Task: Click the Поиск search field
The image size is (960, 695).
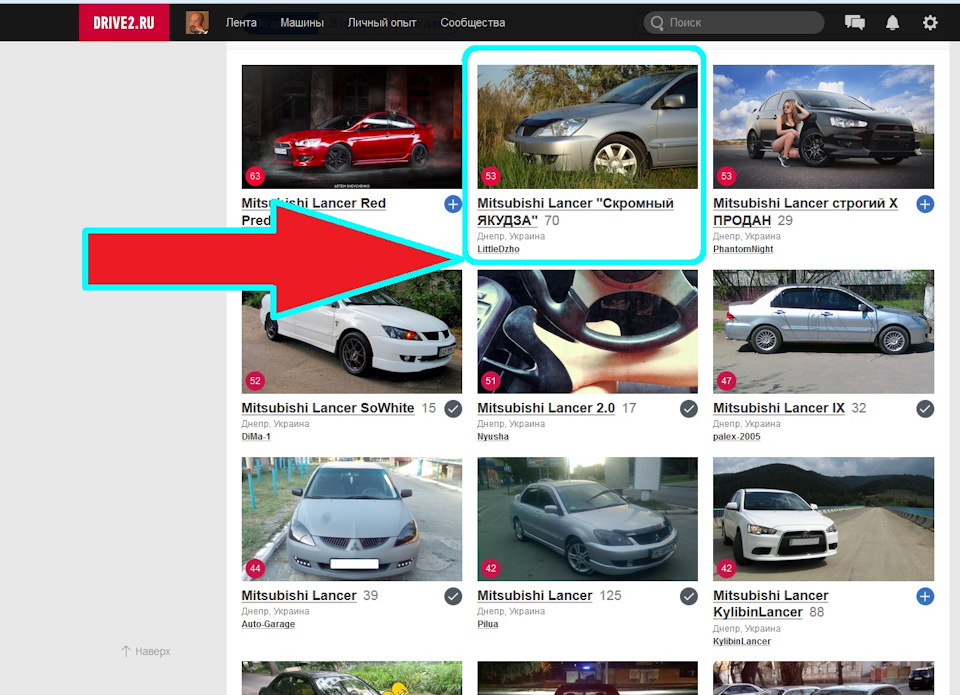Action: point(733,23)
